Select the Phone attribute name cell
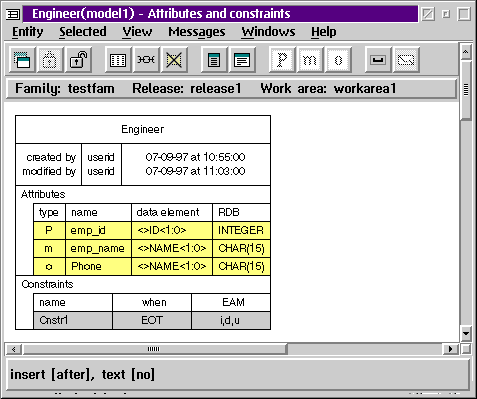This screenshot has width=477, height=399. [x=98, y=267]
